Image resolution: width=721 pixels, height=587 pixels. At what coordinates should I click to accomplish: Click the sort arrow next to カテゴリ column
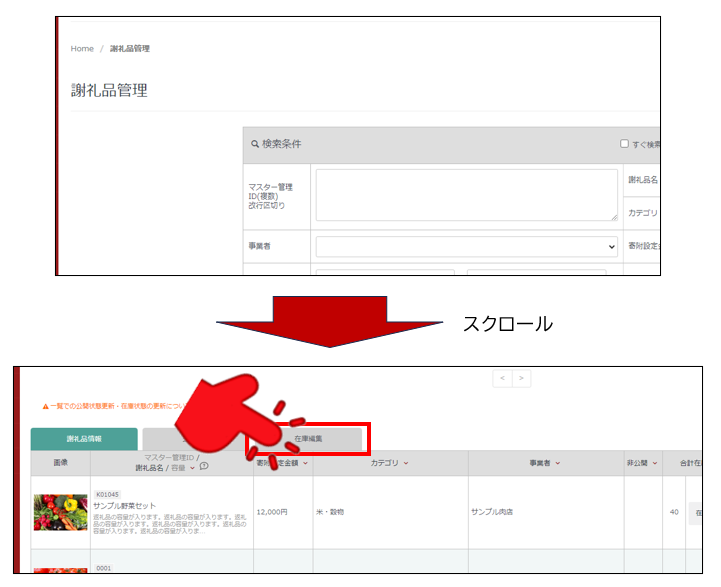point(406,463)
